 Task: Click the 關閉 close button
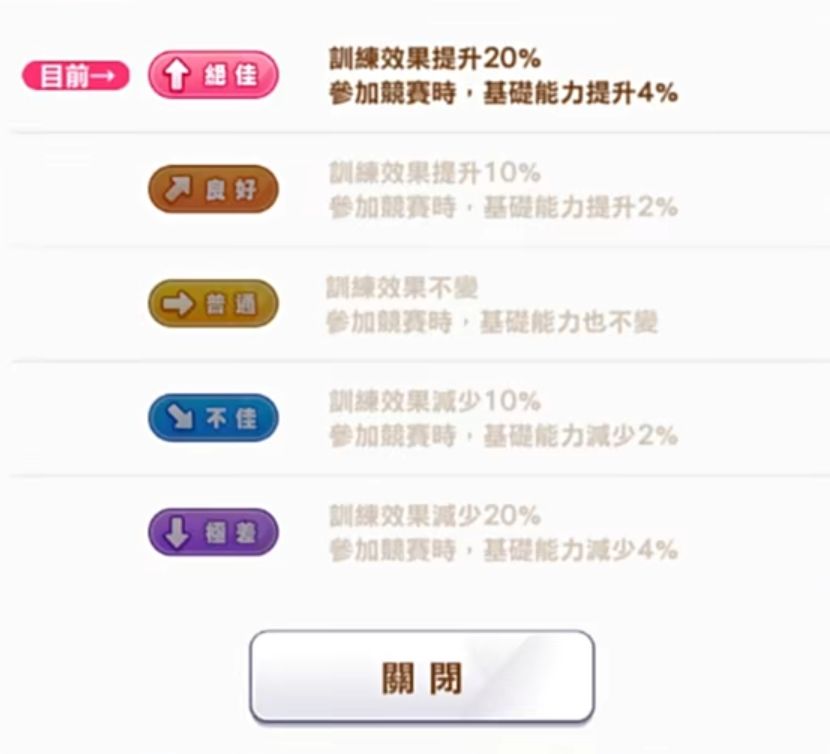(x=422, y=677)
